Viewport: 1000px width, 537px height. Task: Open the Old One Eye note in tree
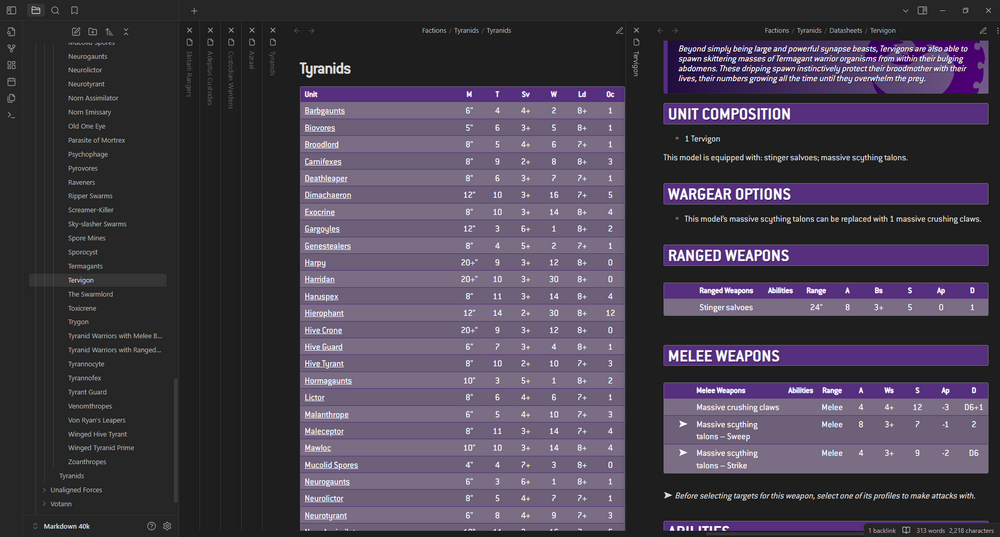[x=86, y=126]
